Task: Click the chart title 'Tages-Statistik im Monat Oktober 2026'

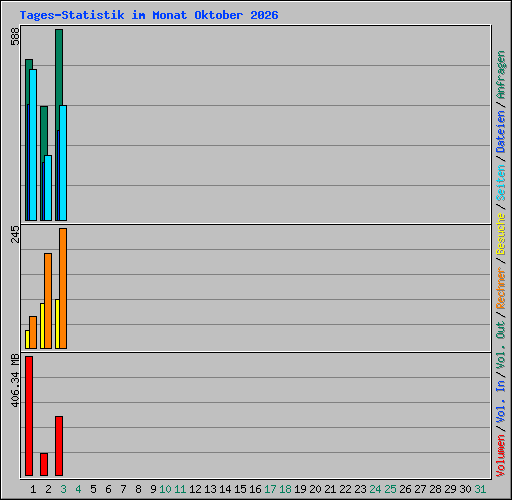Action: click(149, 15)
